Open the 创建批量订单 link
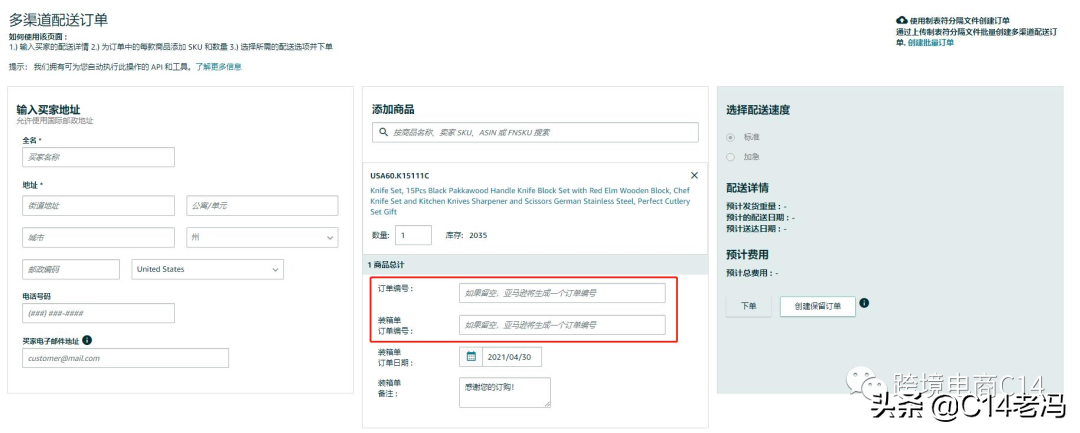 tap(930, 43)
